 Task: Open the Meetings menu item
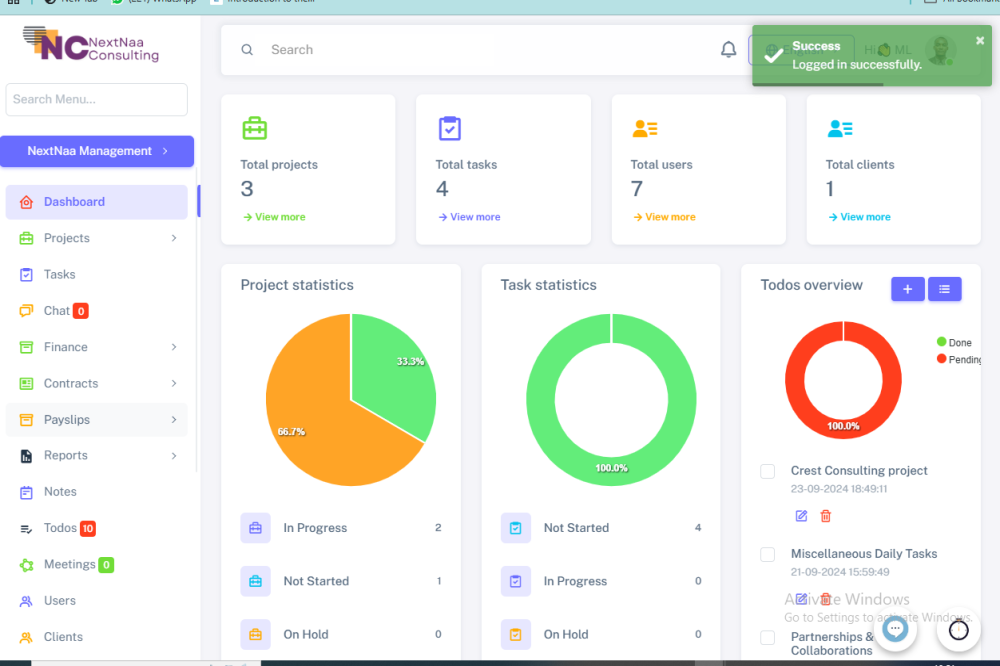tap(97, 565)
